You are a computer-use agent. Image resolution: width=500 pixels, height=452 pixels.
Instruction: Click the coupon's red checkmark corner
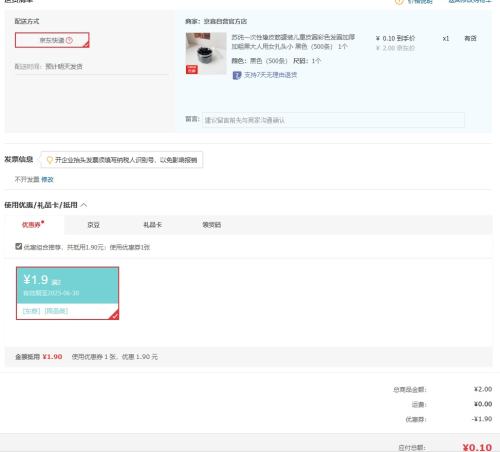point(114,315)
